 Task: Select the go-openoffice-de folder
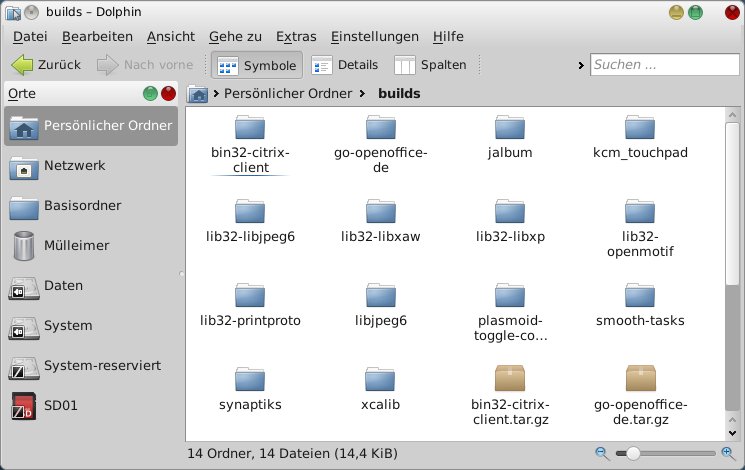pos(381,144)
